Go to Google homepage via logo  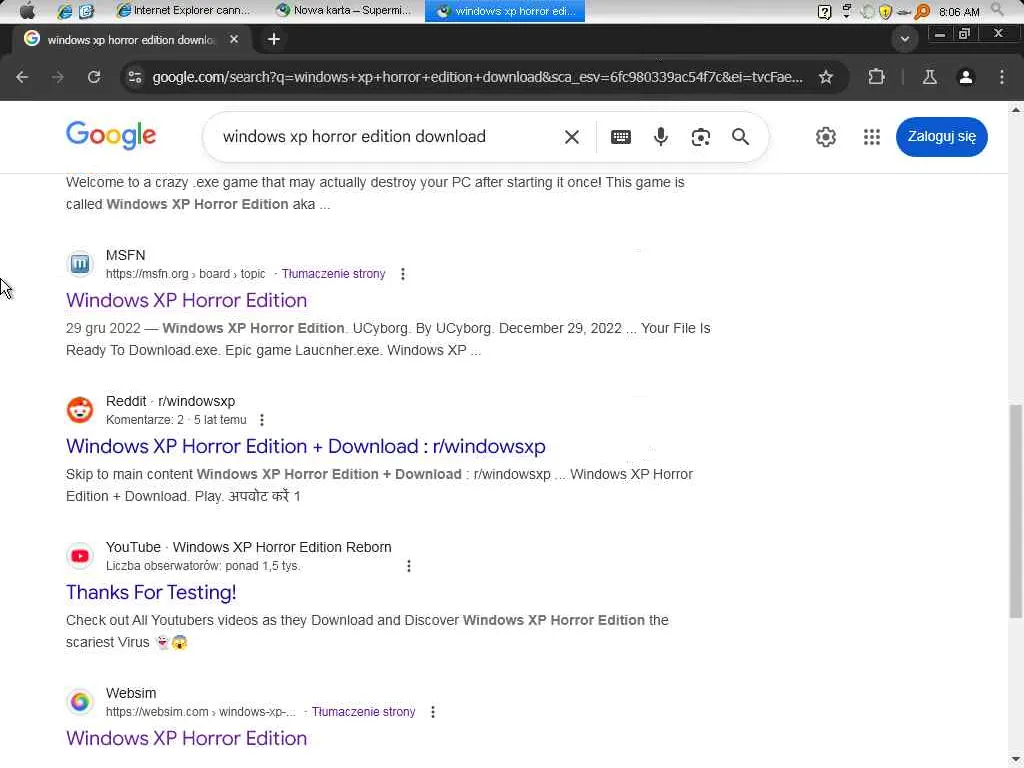click(x=111, y=135)
